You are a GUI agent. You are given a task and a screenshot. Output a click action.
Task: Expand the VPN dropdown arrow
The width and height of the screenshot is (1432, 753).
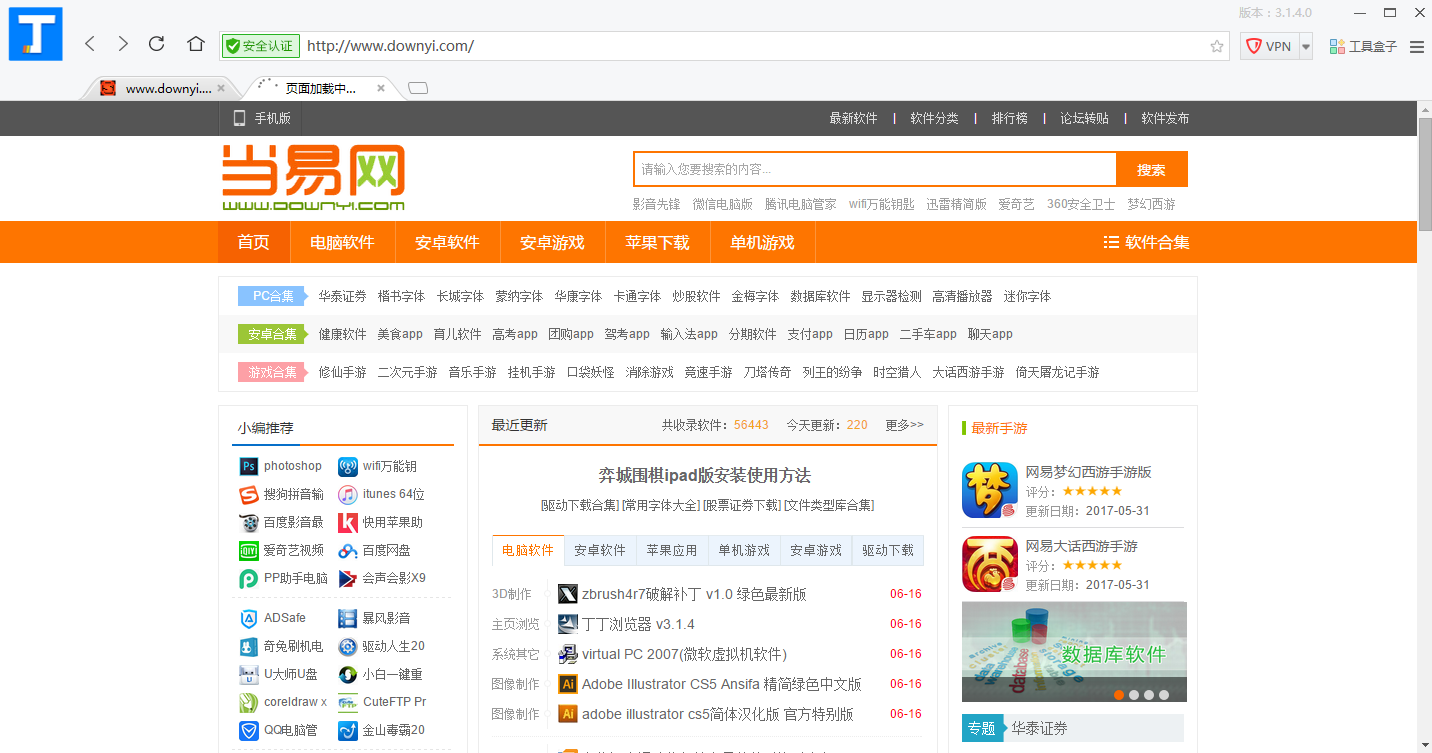click(1305, 47)
